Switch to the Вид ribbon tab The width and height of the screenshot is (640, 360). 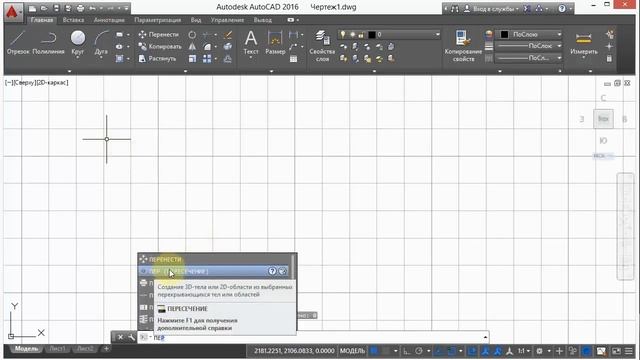click(196, 20)
